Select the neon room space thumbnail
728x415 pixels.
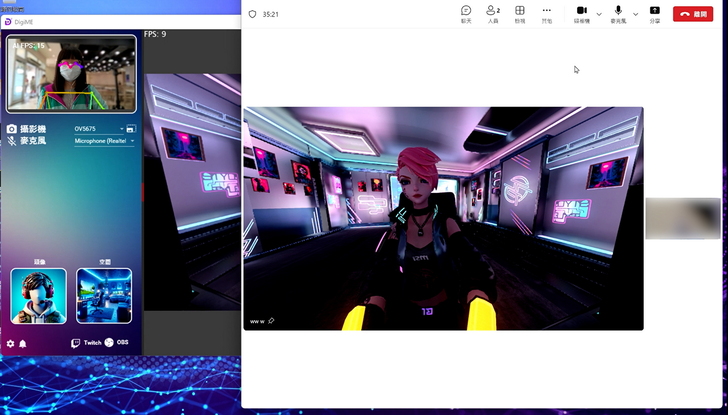click(x=104, y=296)
